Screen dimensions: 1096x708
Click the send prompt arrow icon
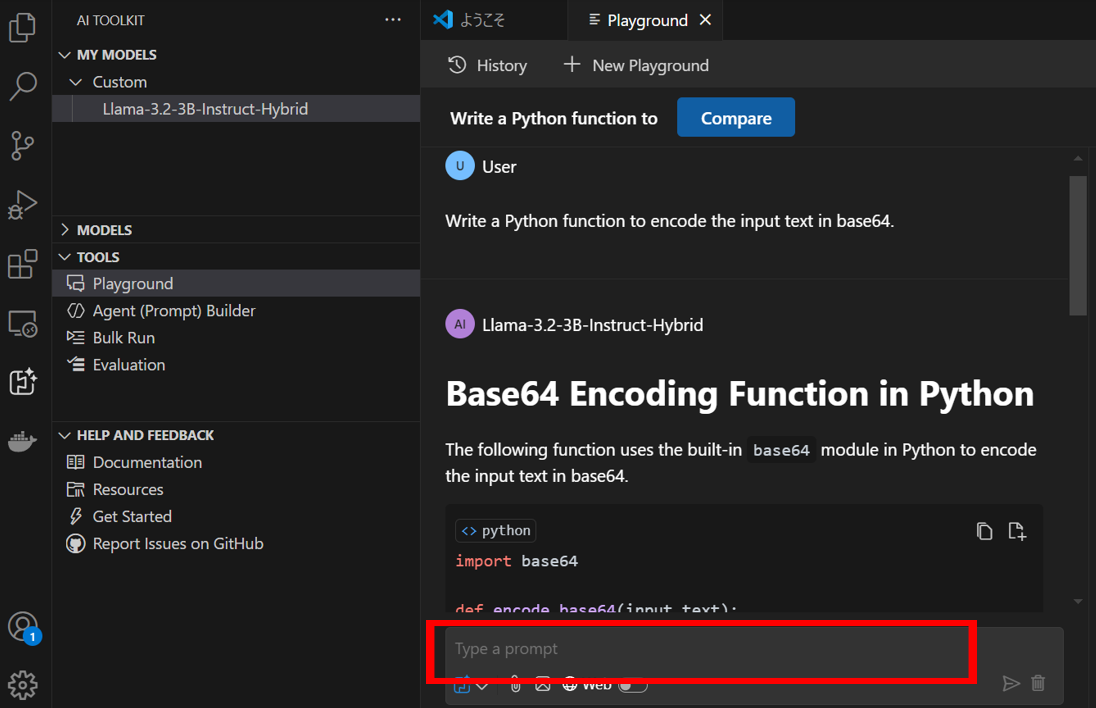(1011, 683)
